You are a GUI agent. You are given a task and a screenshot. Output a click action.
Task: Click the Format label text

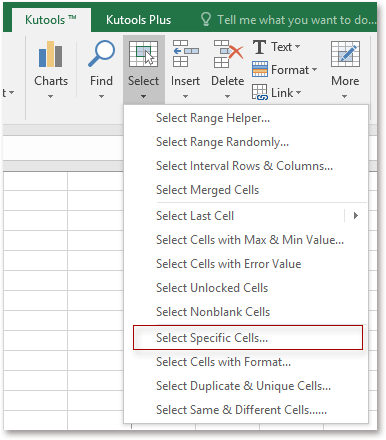point(290,70)
